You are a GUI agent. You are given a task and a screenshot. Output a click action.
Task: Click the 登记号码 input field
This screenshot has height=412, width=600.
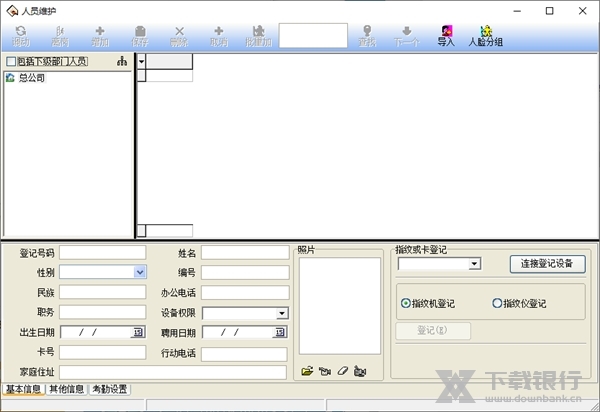(x=103, y=252)
